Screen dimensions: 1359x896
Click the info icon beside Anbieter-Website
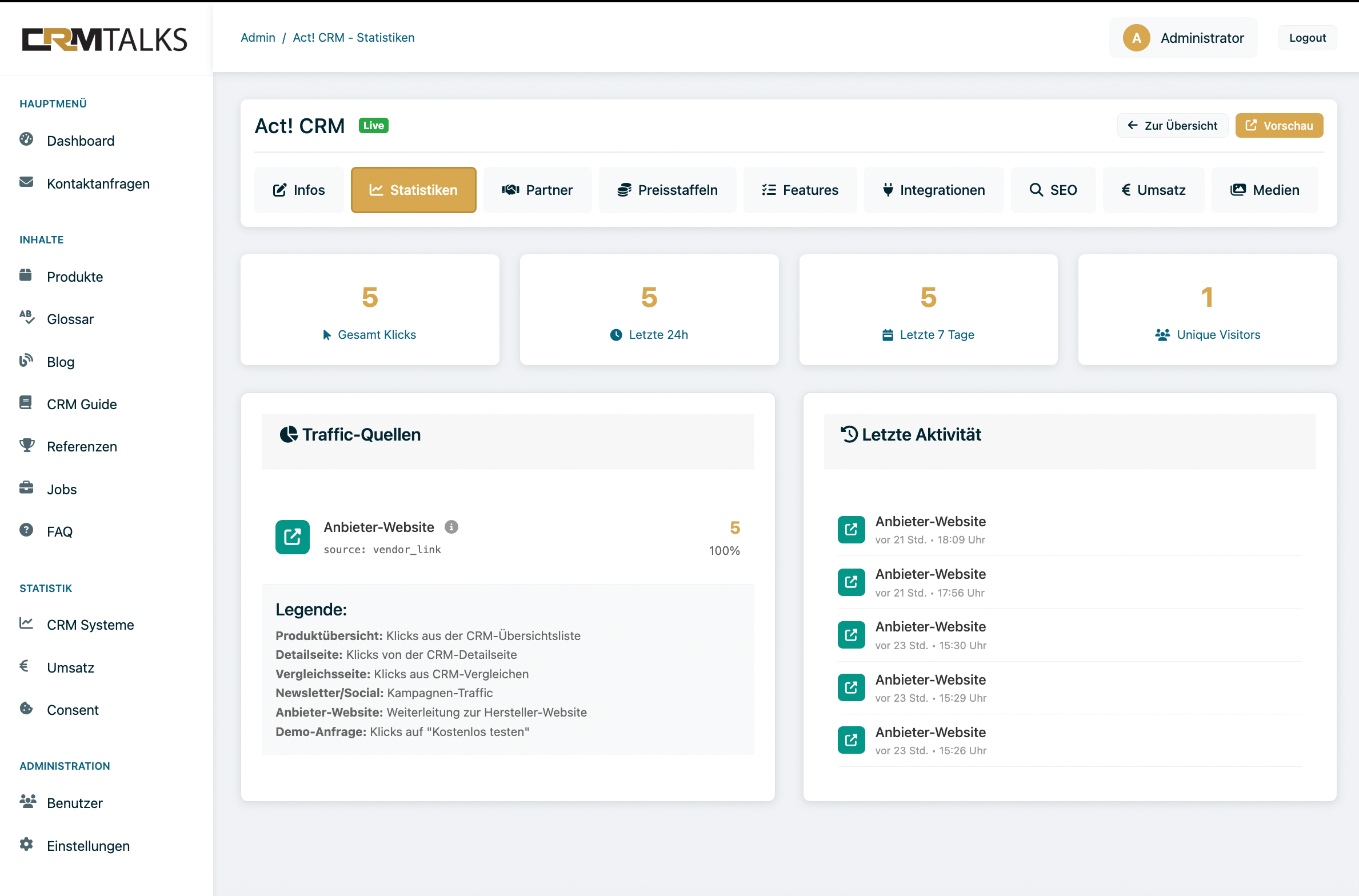click(x=451, y=527)
